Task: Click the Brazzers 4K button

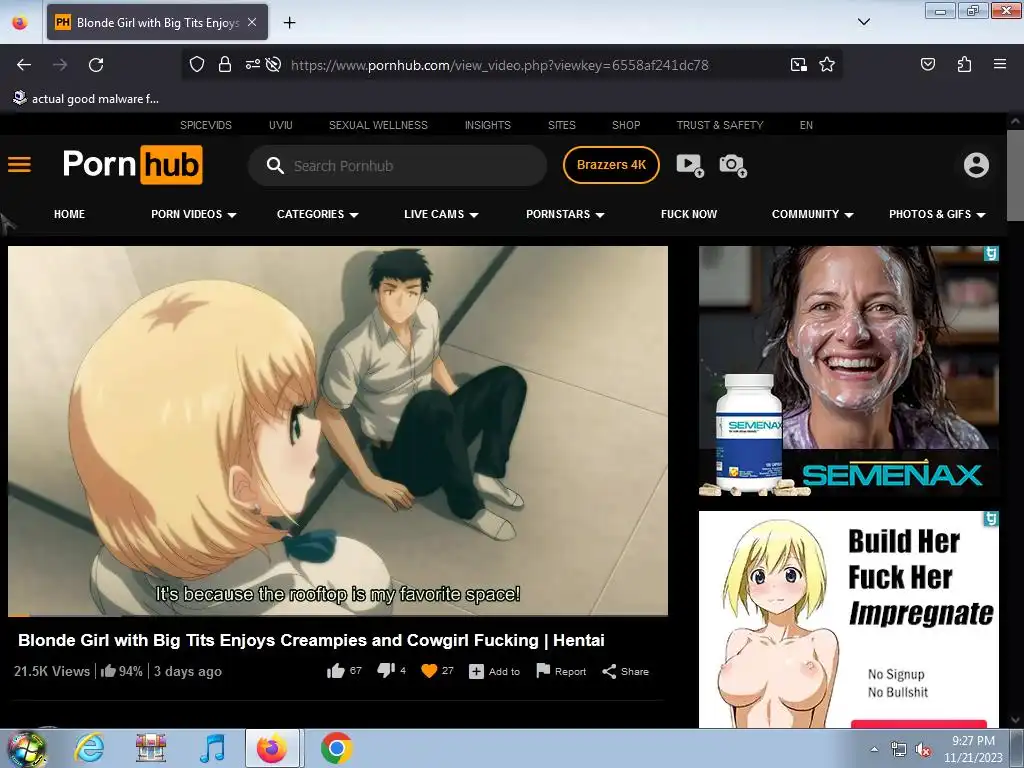Action: 611,165
